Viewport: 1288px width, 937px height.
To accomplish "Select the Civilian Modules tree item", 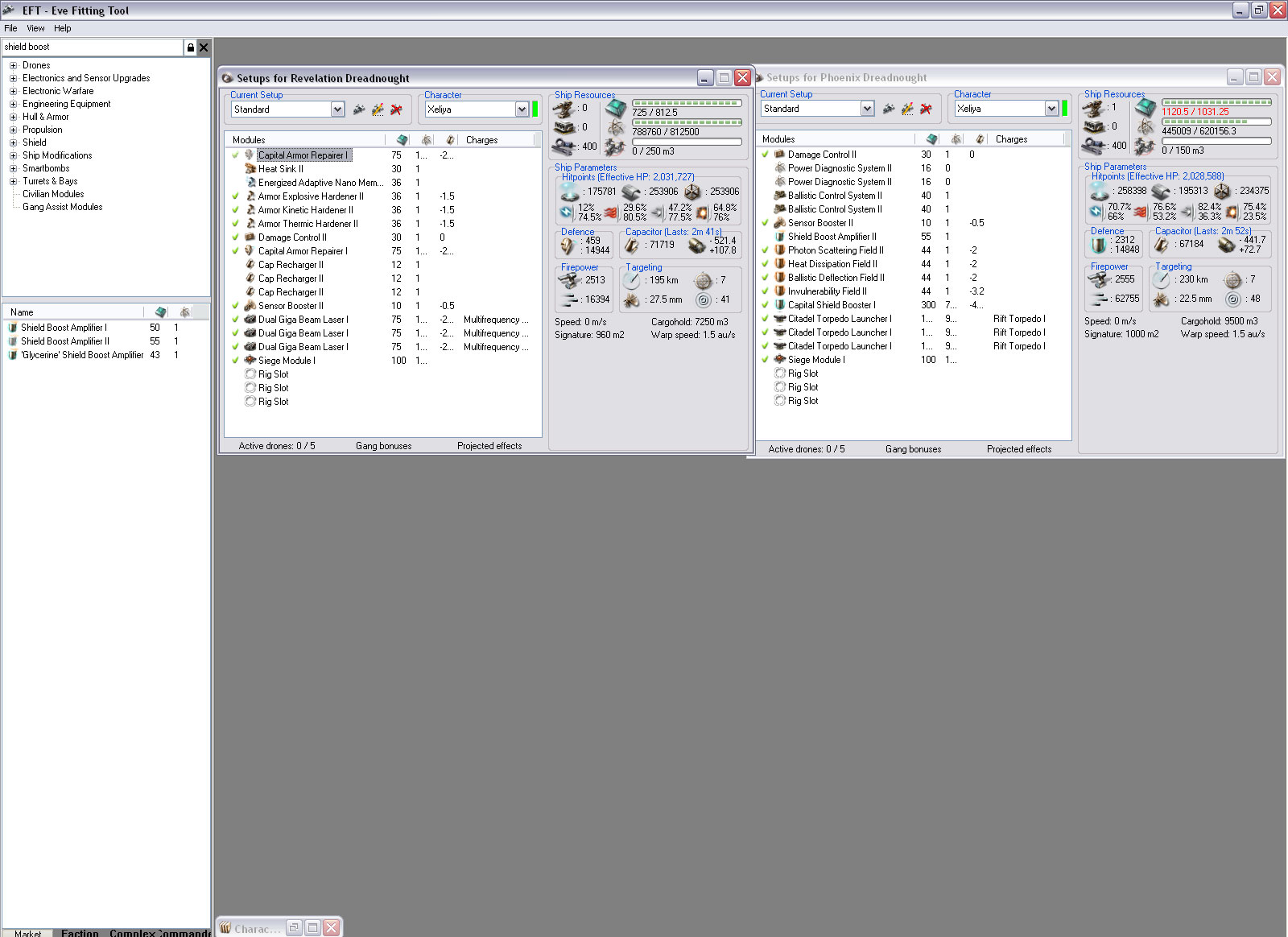I will coord(53,194).
